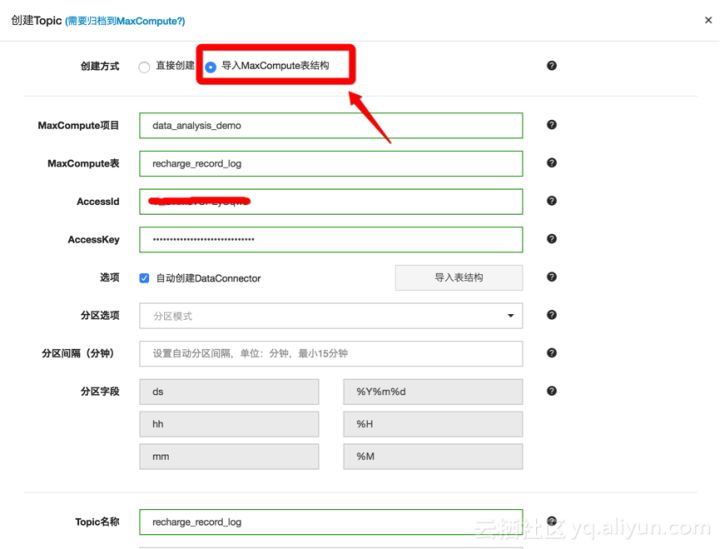Open help icon next to 分区选项 dropdown

point(551,315)
